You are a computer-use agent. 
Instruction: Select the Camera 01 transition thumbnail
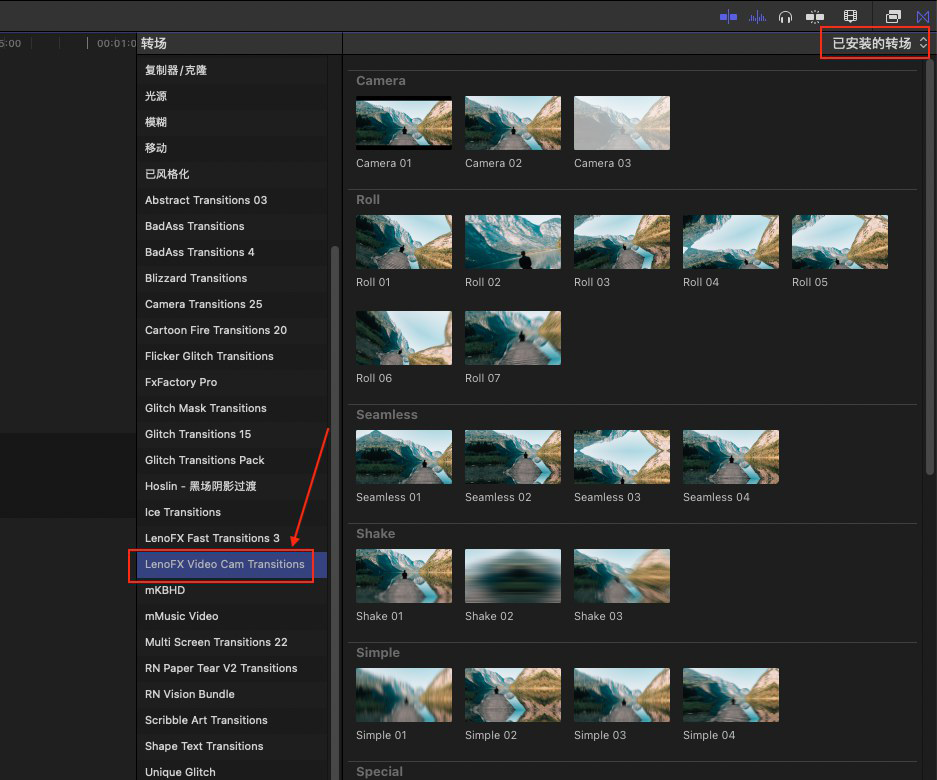tap(404, 123)
